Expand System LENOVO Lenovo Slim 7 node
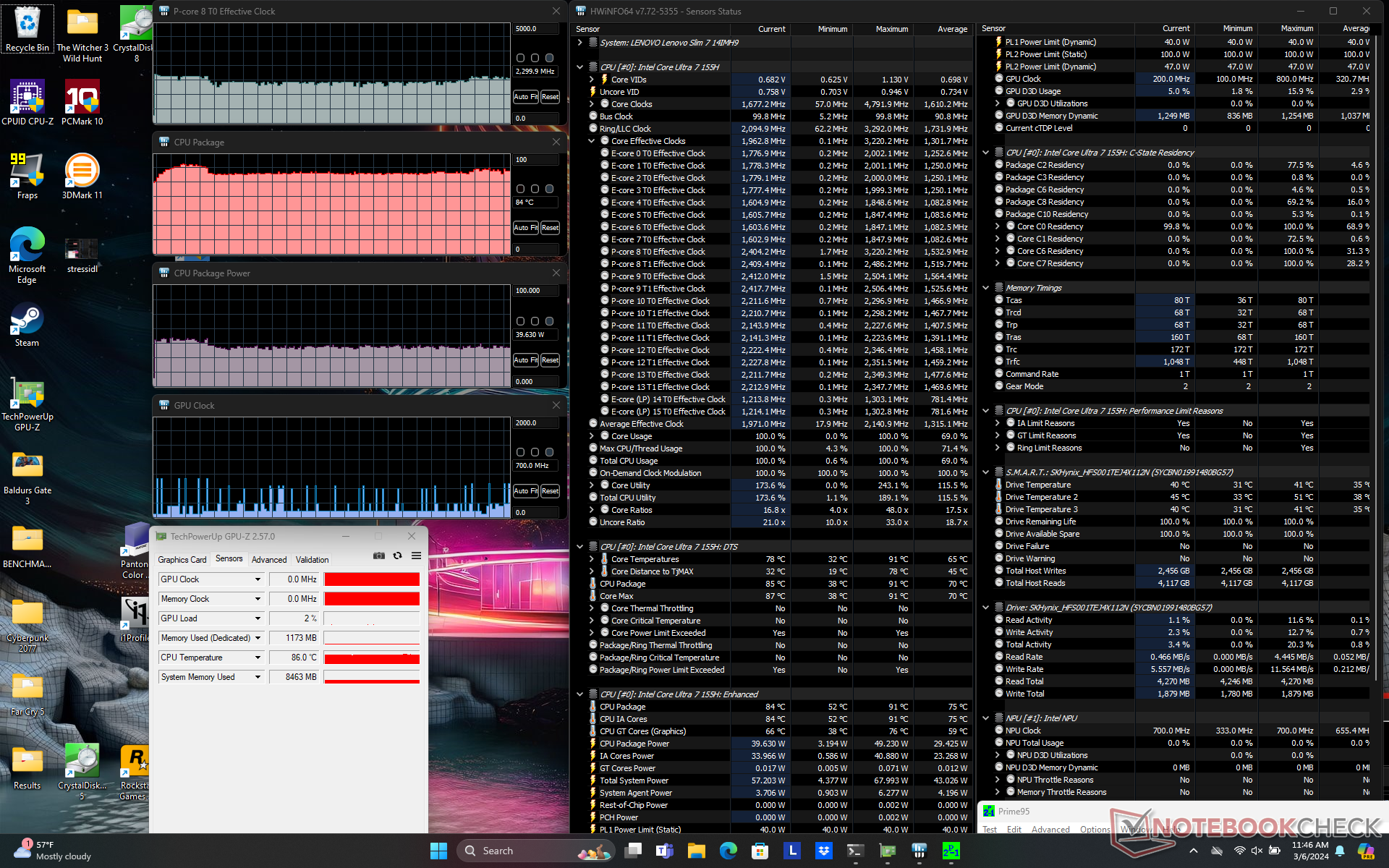This screenshot has width=1389, height=868. coord(579,43)
